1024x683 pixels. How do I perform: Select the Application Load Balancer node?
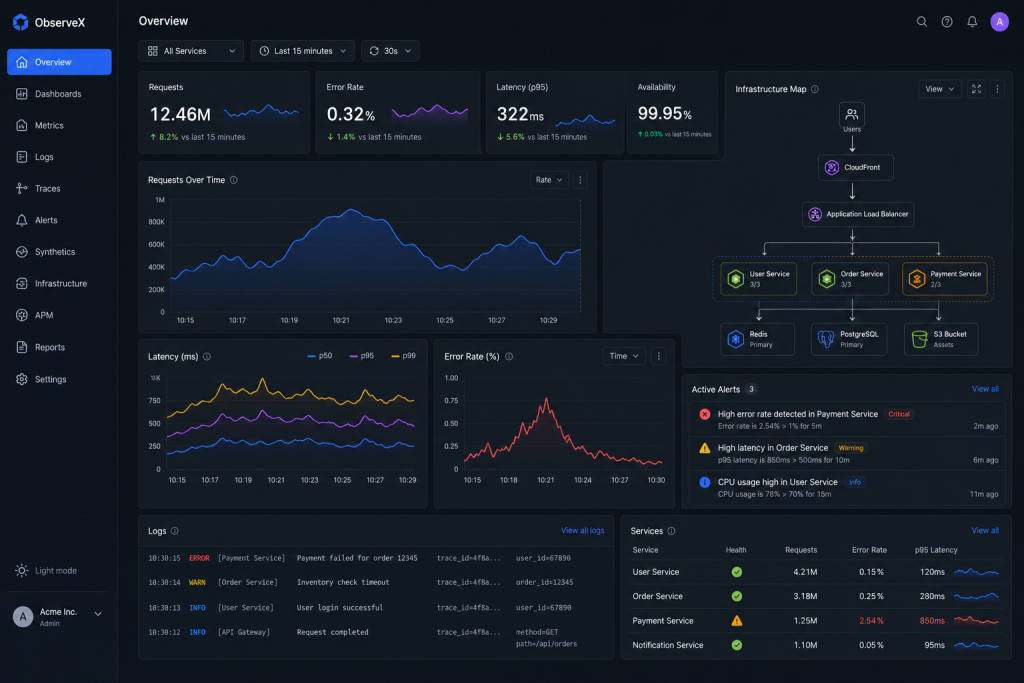click(857, 214)
